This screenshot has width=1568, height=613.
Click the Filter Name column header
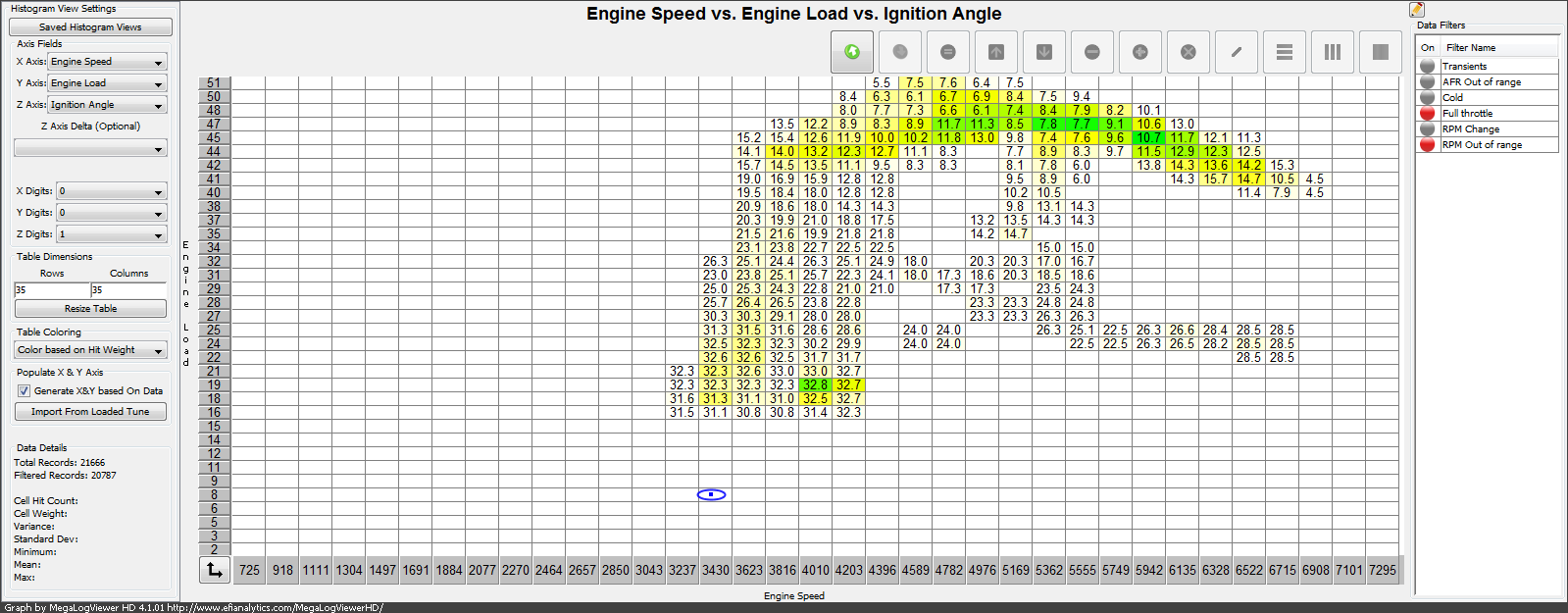click(x=1498, y=47)
